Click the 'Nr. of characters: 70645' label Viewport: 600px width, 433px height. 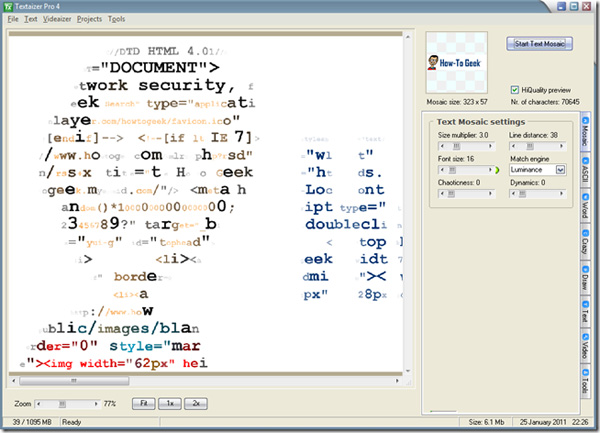(545, 102)
